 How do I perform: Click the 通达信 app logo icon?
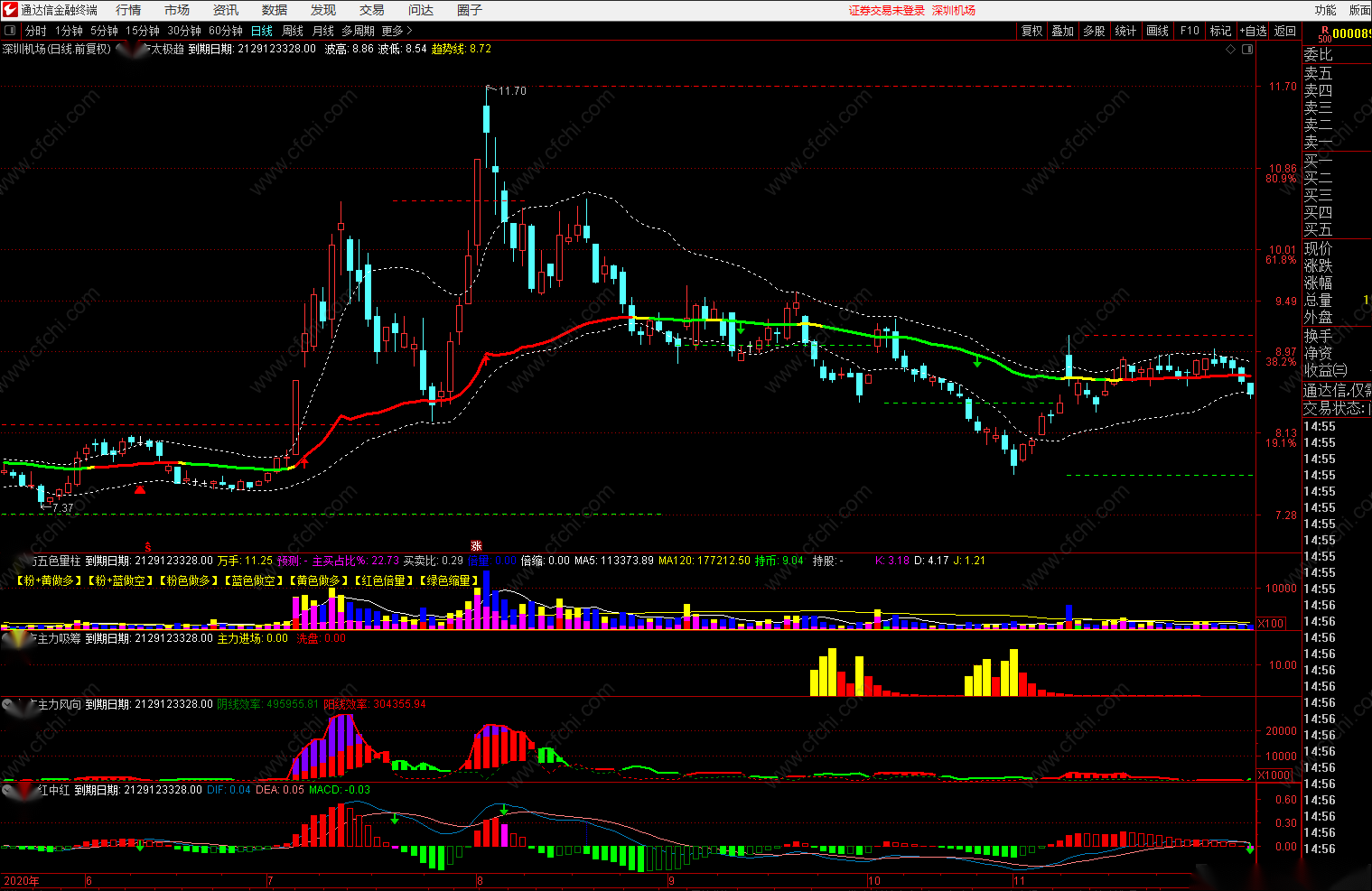pyautogui.click(x=10, y=10)
